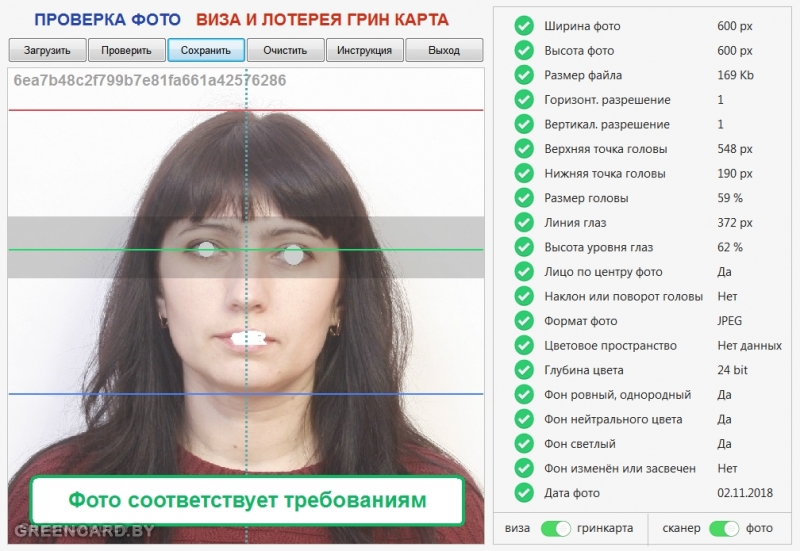Screen dimensions: 800x551
Task: Click green check beside Горизонт. разрешение
Action: click(524, 99)
